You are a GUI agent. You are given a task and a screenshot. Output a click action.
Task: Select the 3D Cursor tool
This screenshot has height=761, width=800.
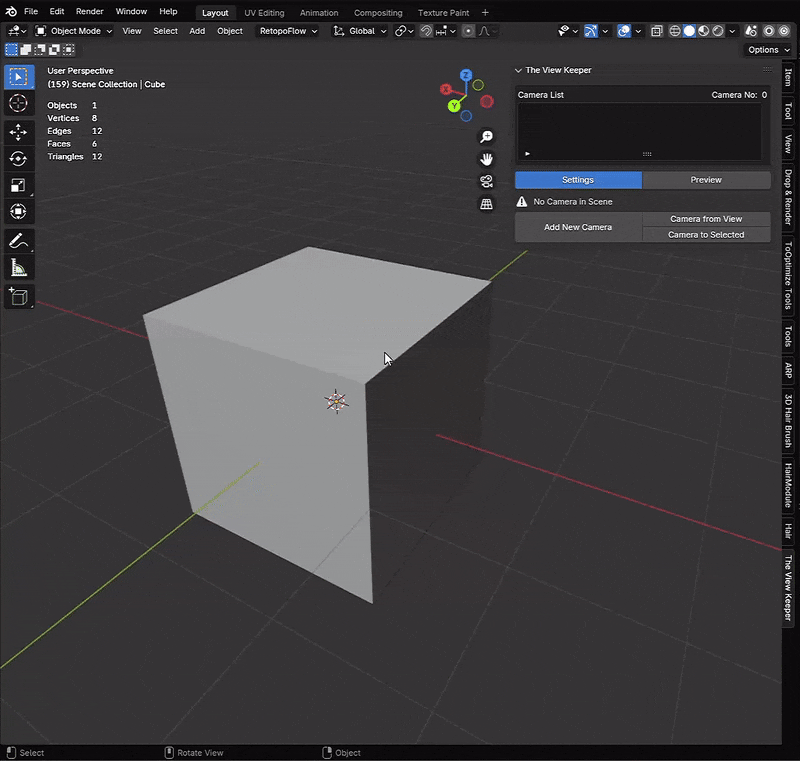pos(19,104)
